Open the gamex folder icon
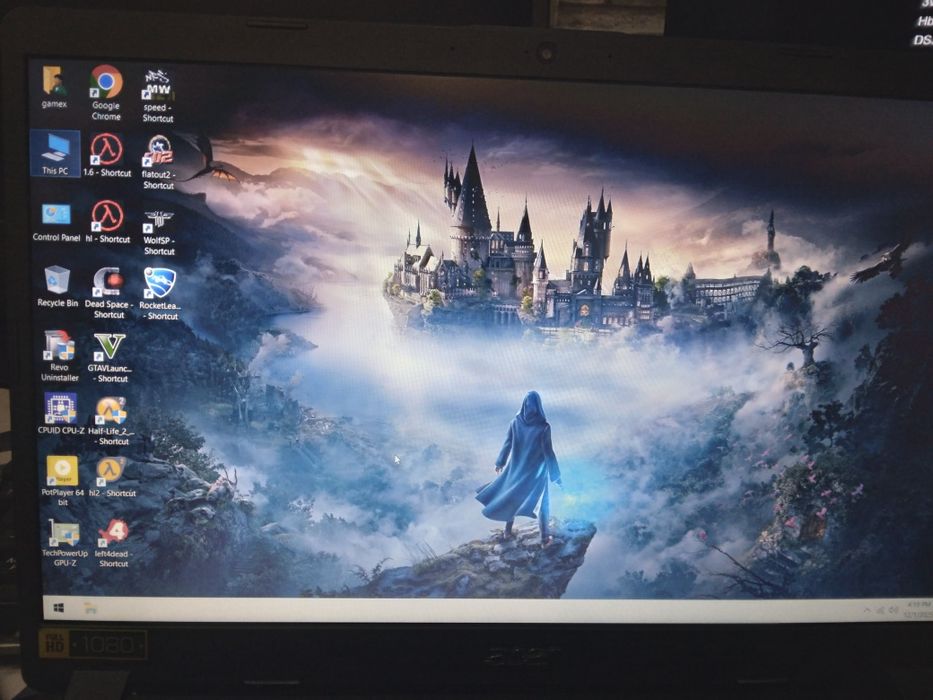Screen dimensions: 933x700 coord(54,86)
